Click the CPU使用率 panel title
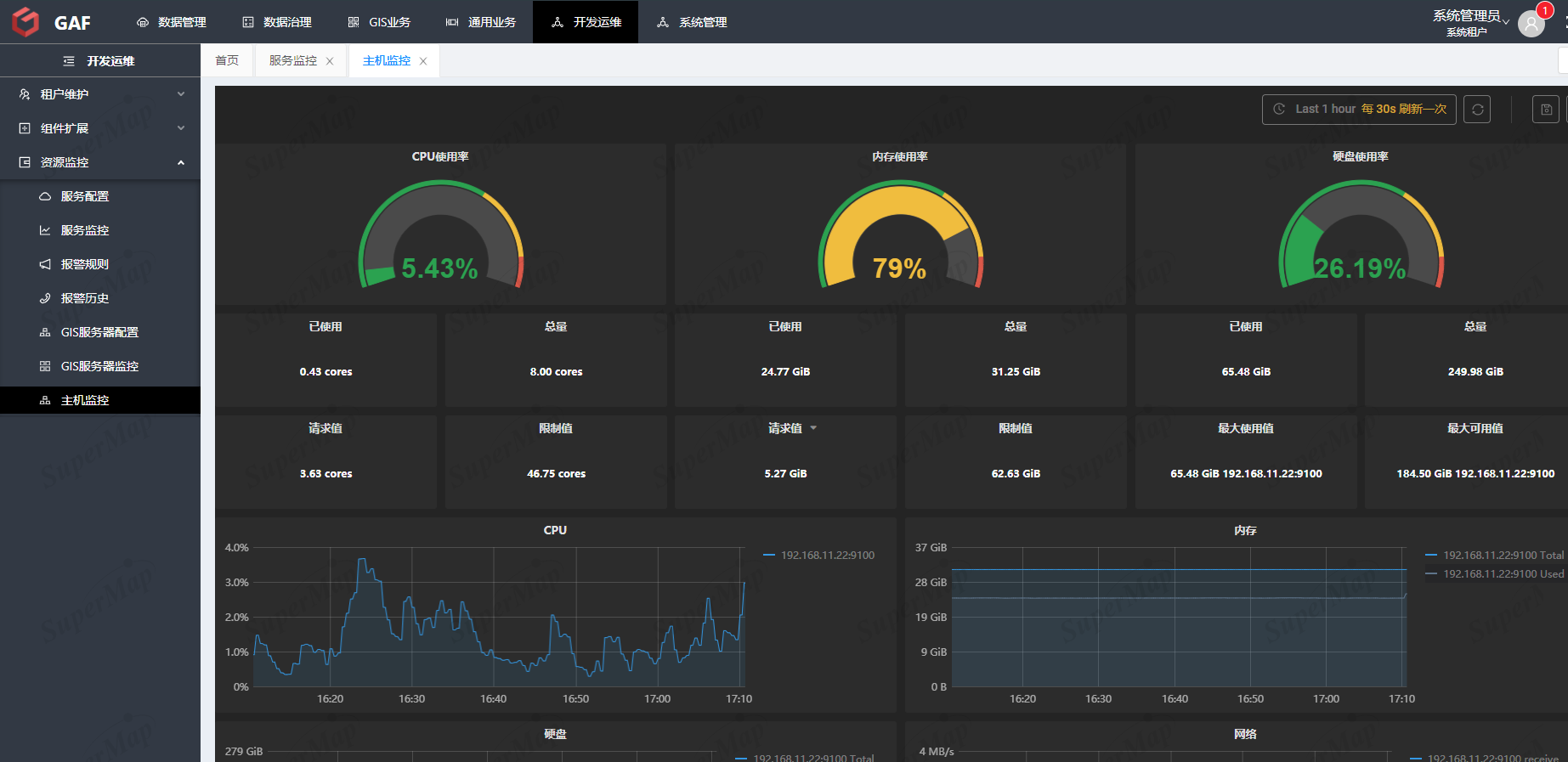Viewport: 1568px width, 762px height. click(440, 156)
